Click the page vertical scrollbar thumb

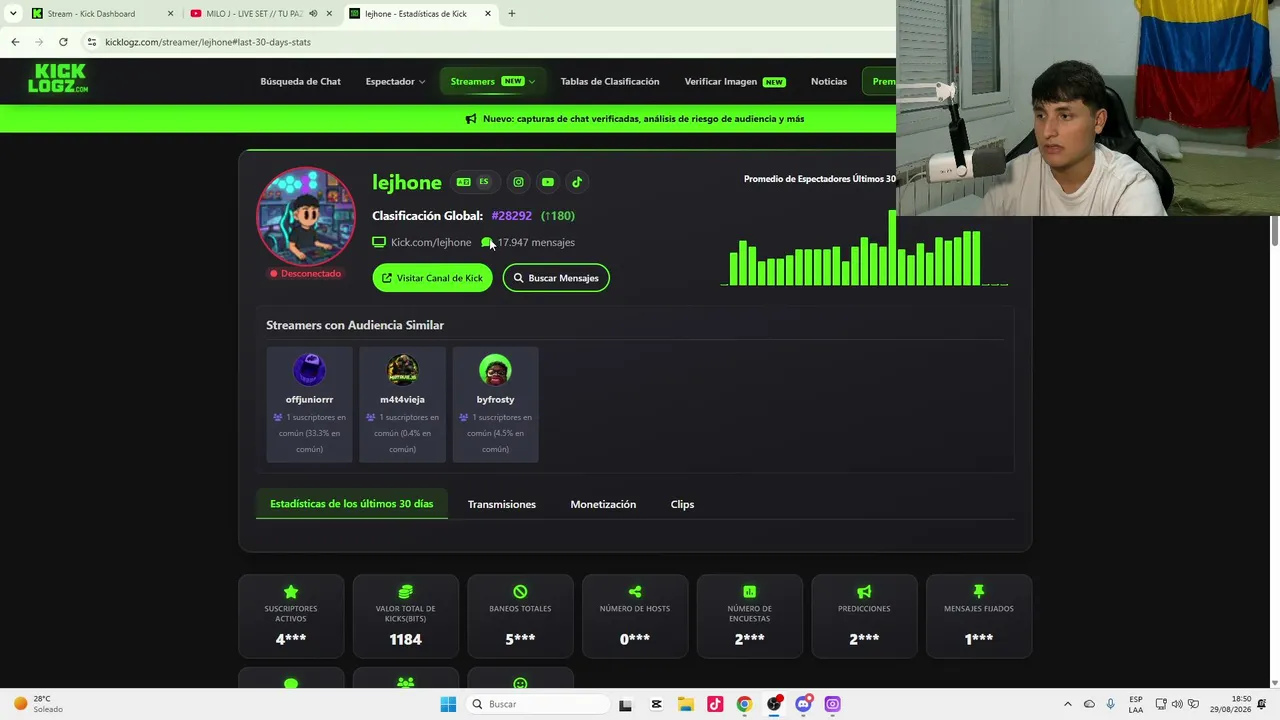click(1274, 230)
